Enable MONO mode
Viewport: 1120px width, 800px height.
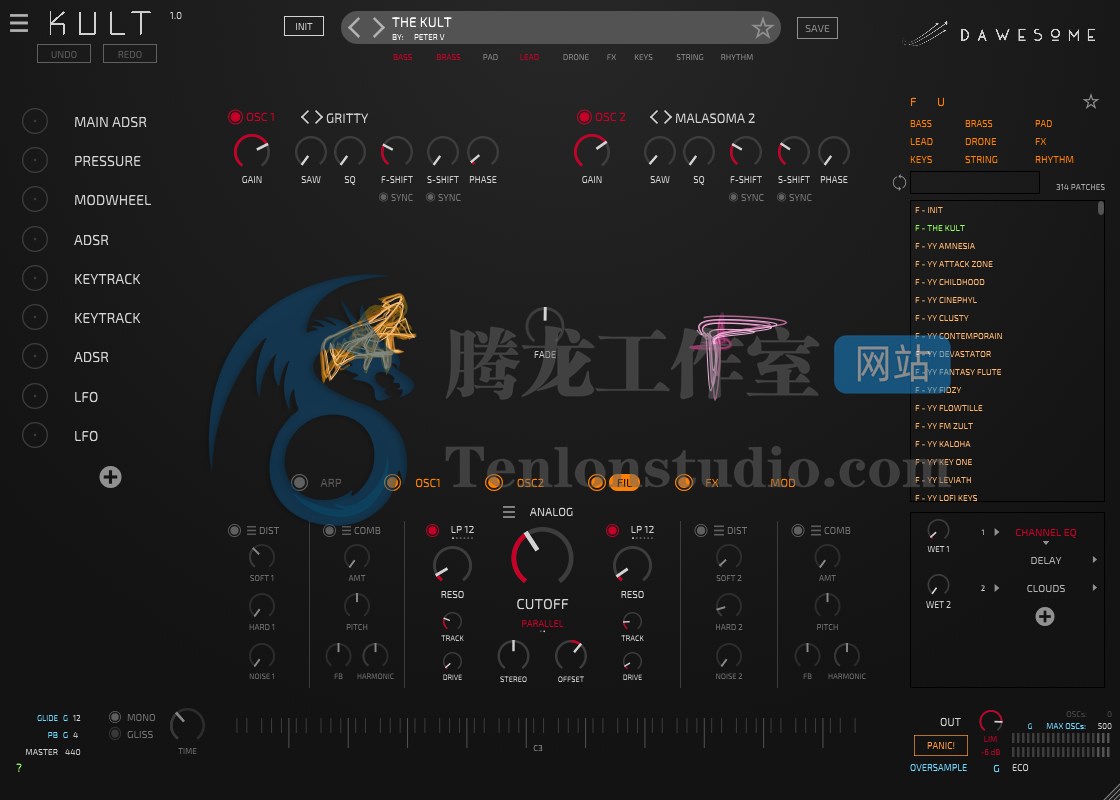coord(115,717)
